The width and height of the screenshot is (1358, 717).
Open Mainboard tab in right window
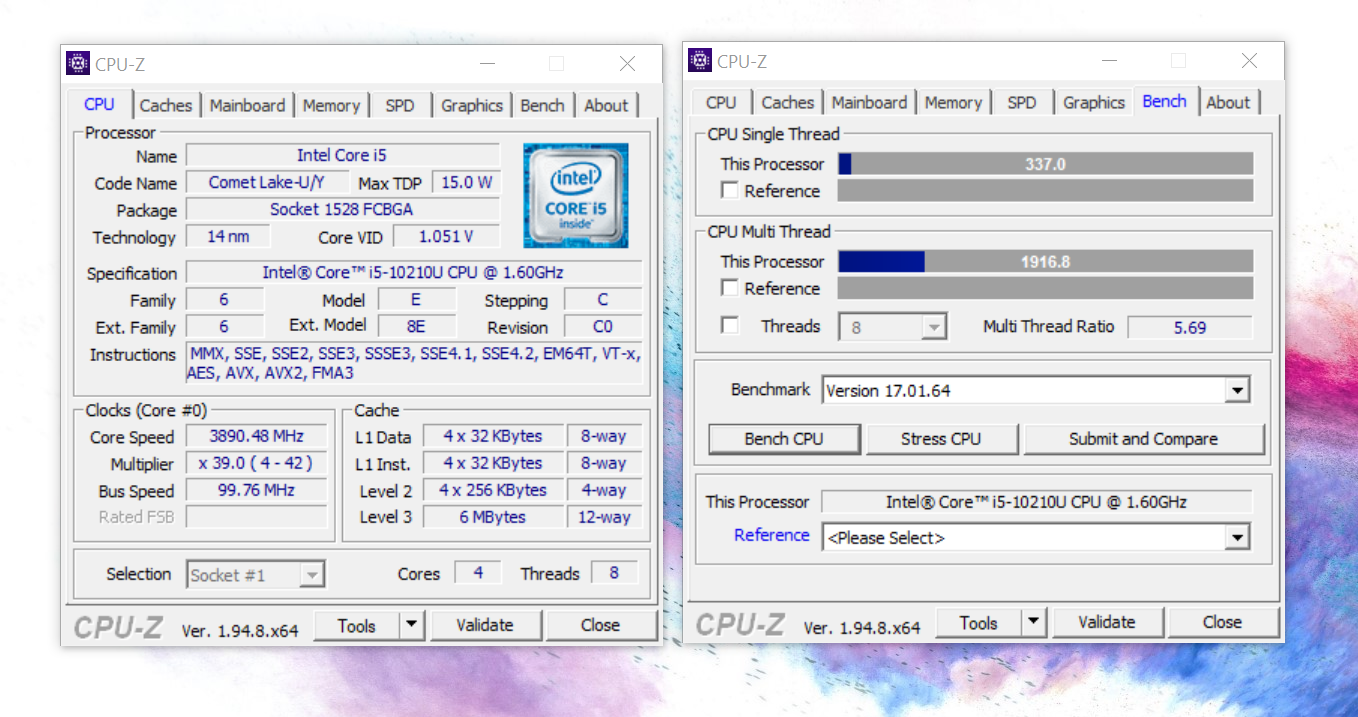coord(869,103)
